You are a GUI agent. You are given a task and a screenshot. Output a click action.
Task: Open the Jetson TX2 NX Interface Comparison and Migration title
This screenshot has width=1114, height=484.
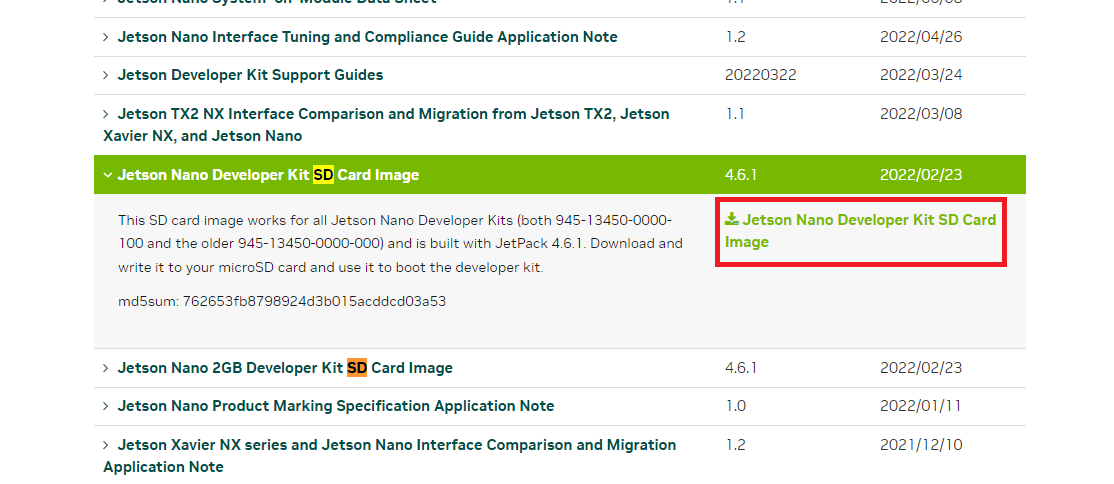pyautogui.click(x=386, y=125)
